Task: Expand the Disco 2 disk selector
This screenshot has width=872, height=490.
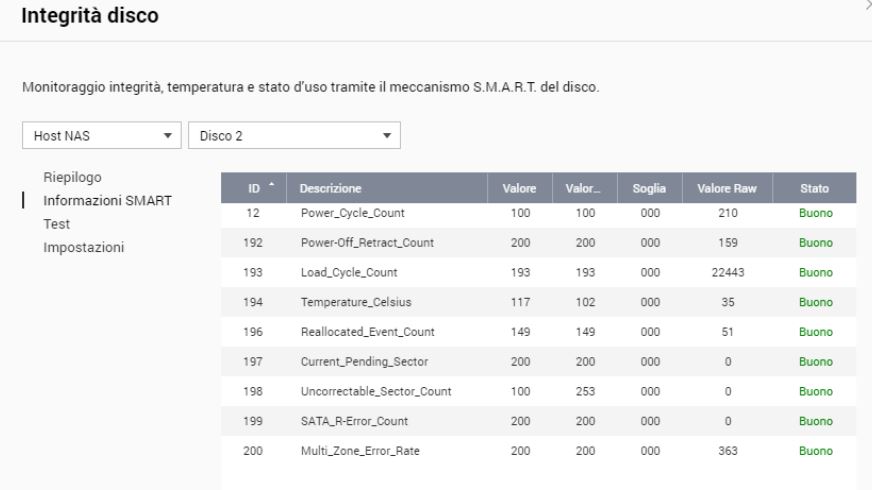Action: [x=294, y=136]
